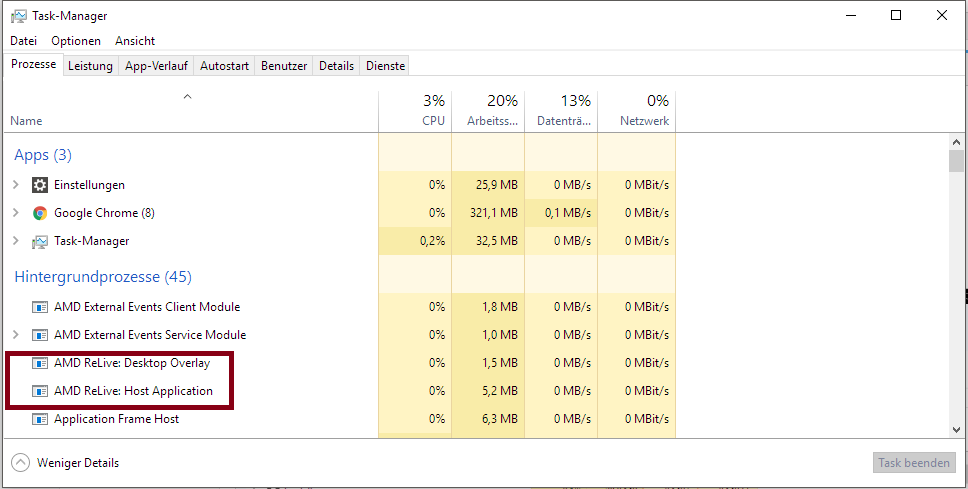Sort processes by CPU column
Screen dimensions: 968x489
click(x=415, y=110)
